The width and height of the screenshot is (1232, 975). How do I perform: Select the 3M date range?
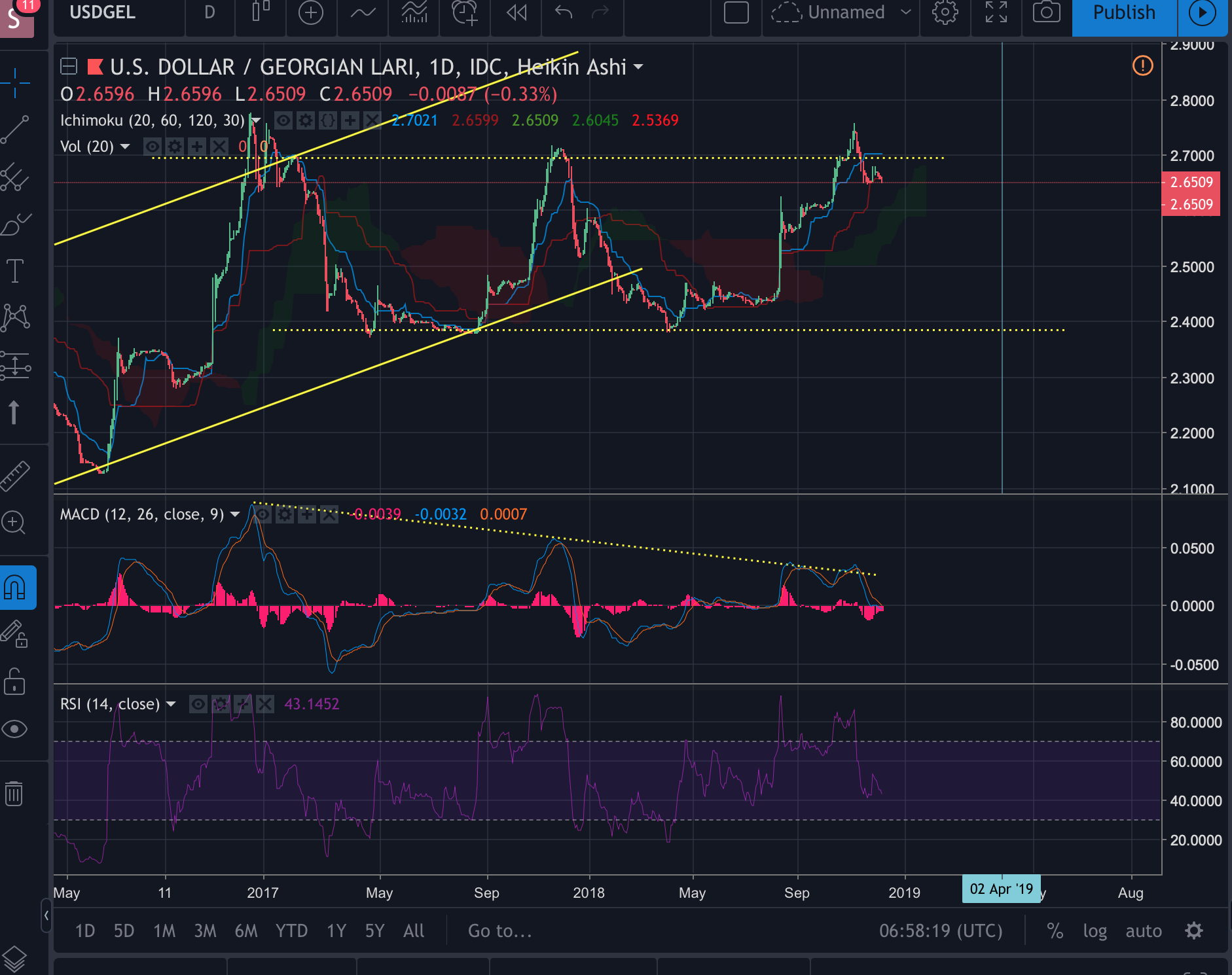click(205, 931)
